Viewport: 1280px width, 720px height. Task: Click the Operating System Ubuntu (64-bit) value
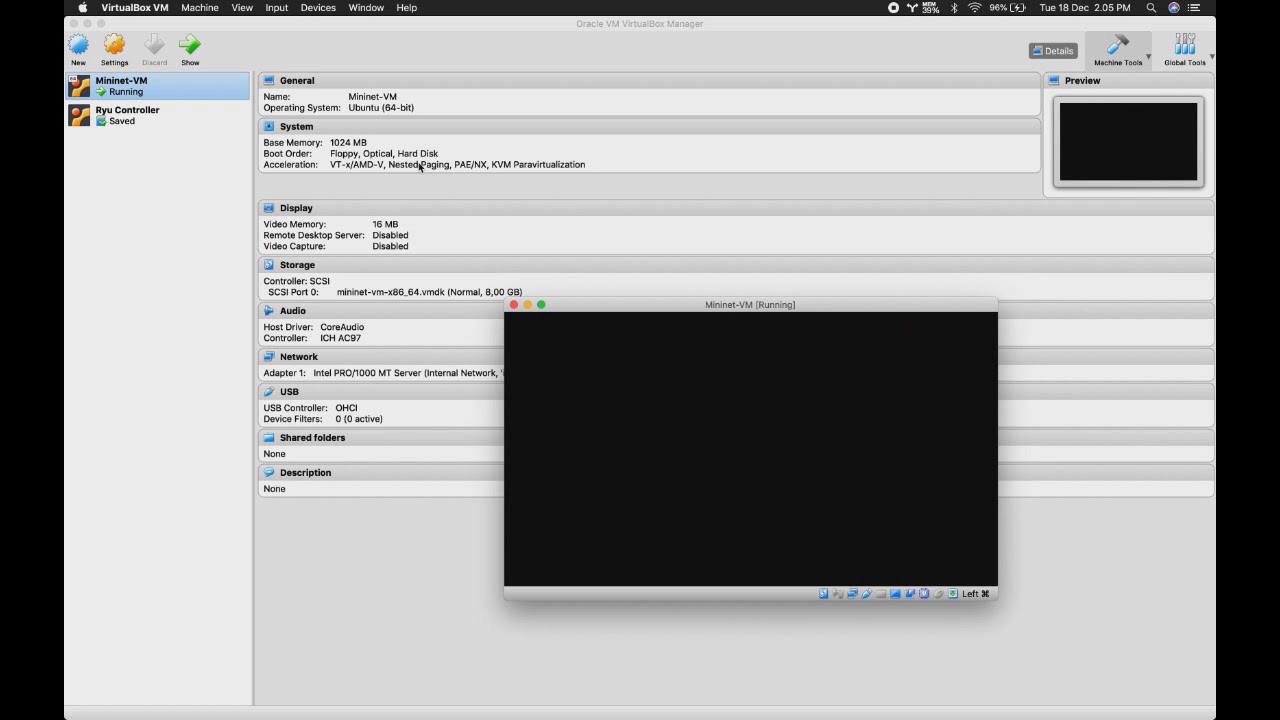coord(381,108)
